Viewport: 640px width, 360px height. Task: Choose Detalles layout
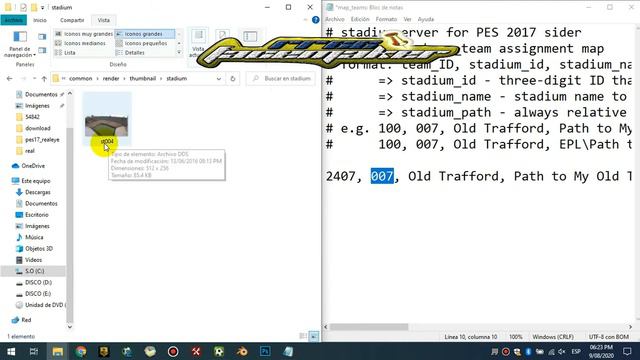pyautogui.click(x=130, y=53)
